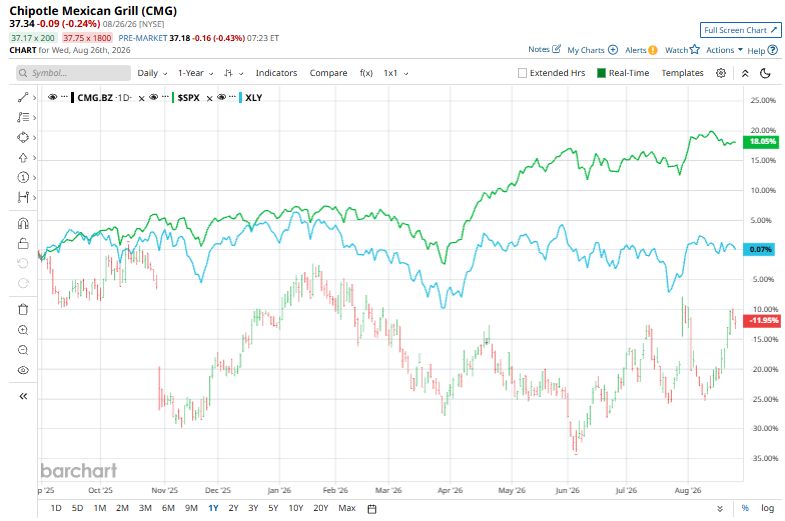Open CMG.BZ series options ellipsis
Screen dimensions: 785x521
(x=64, y=97)
